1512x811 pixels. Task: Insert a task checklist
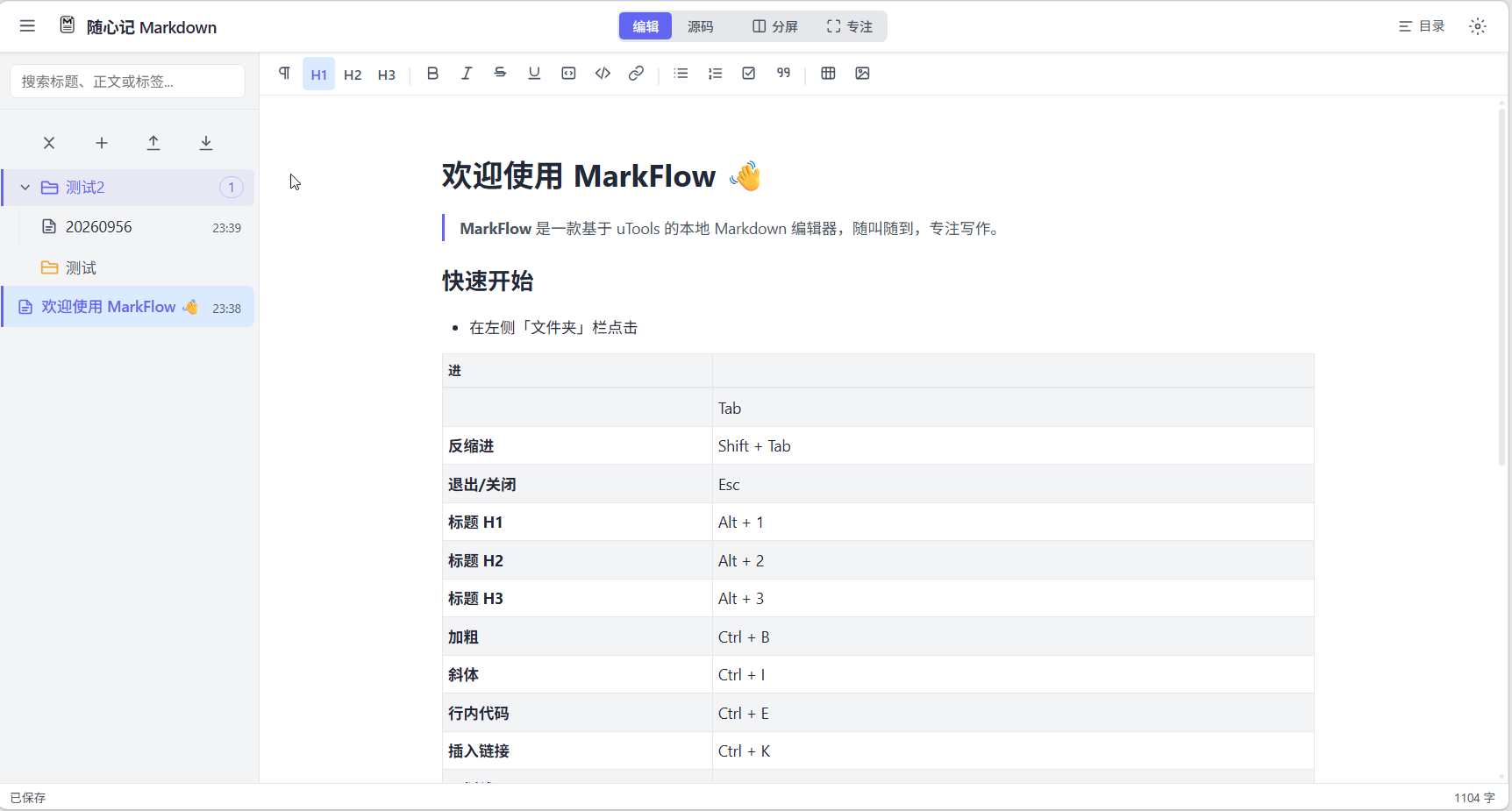749,74
